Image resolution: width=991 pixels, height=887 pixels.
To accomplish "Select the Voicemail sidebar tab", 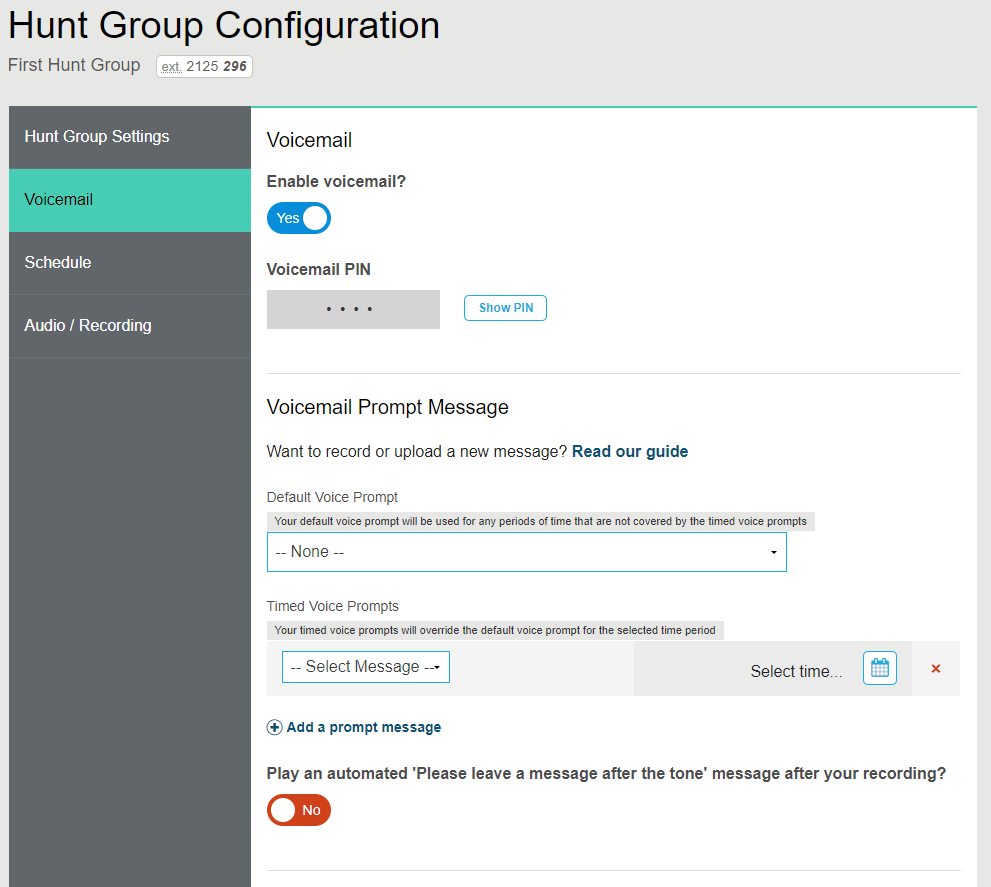I will click(x=58, y=199).
